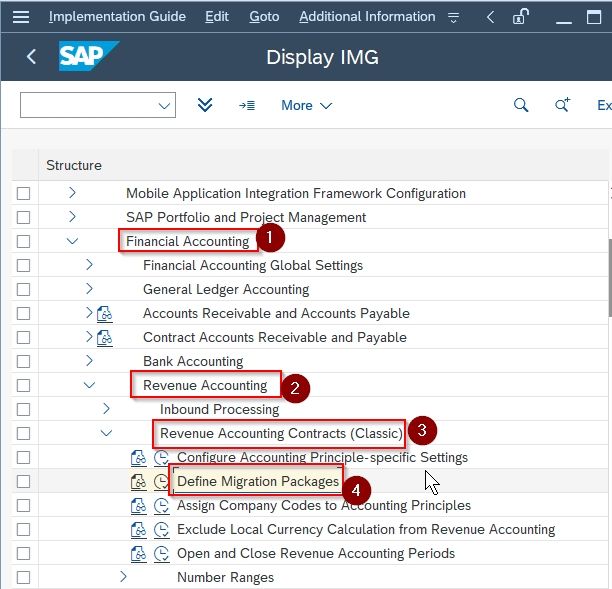Open documentation icon for Assign Company Codes row
Viewport: 612px width, 589px height.
pos(139,506)
